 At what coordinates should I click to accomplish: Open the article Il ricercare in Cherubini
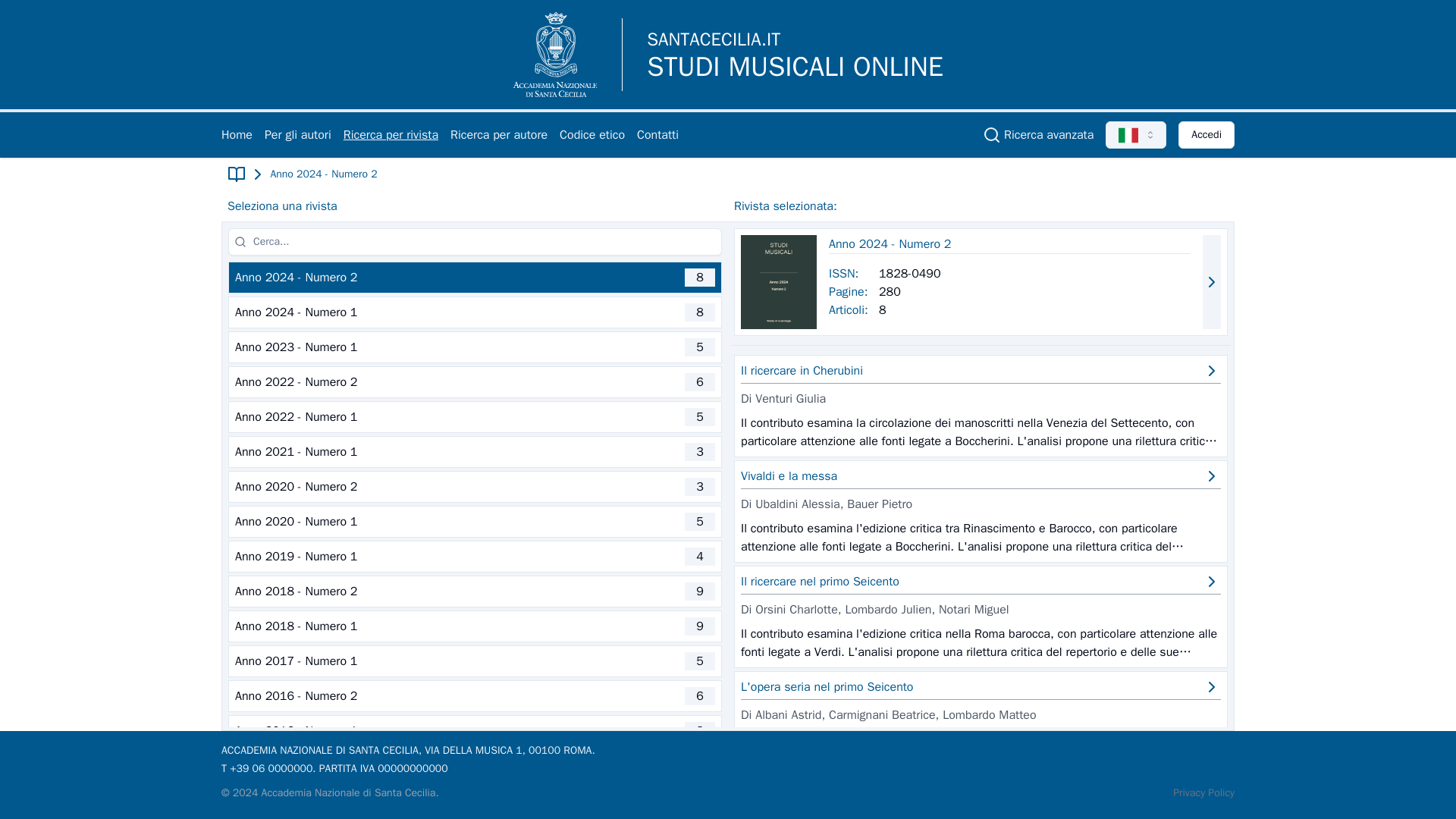[802, 371]
